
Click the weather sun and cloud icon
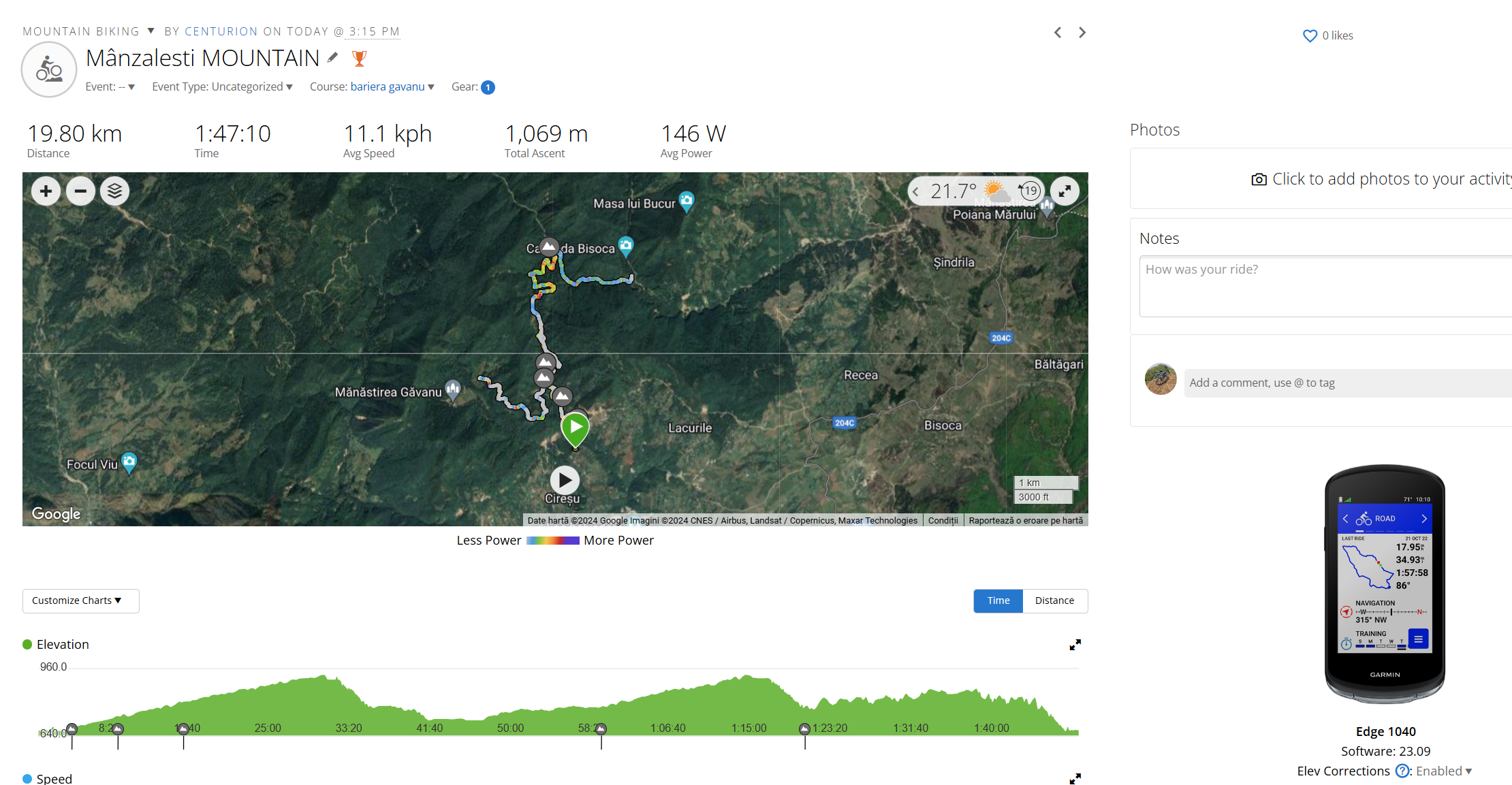tap(996, 191)
